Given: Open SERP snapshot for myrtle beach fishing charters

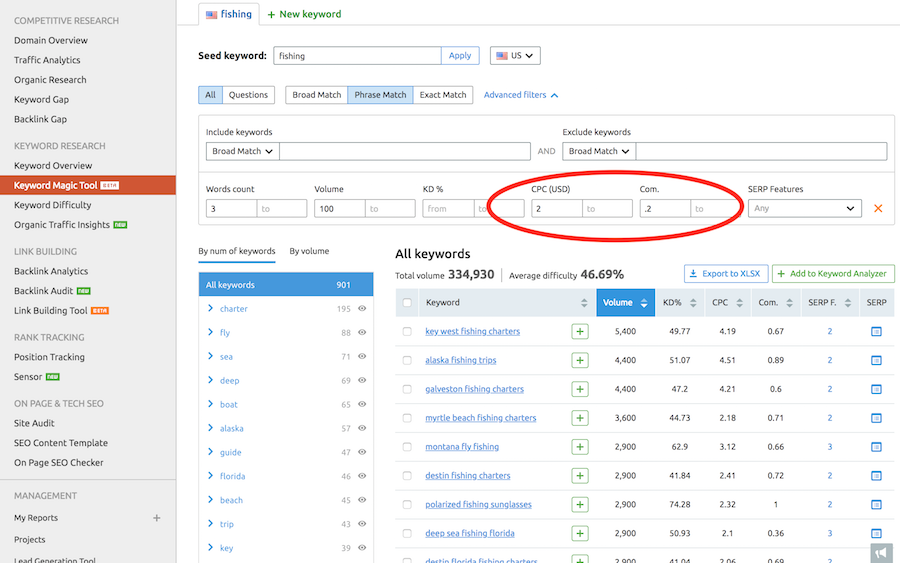Looking at the screenshot, I should pos(876,418).
